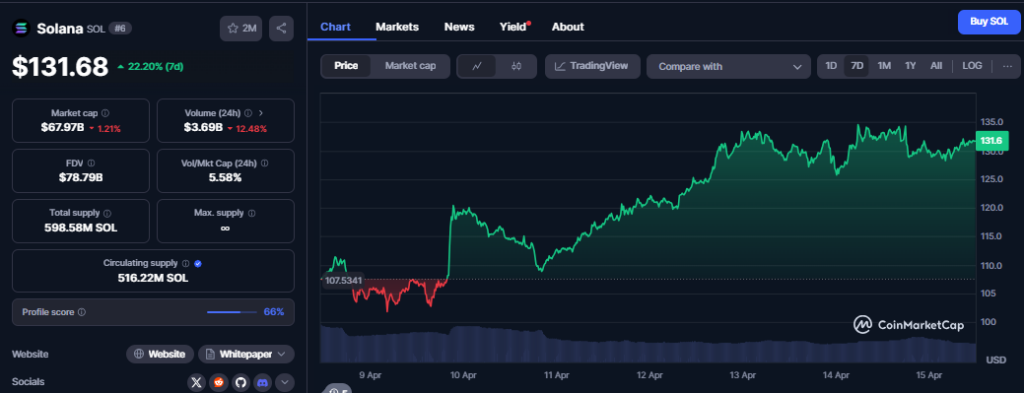The width and height of the screenshot is (1024, 393).
Task: Open Solana's Reddit social link
Action: click(219, 382)
